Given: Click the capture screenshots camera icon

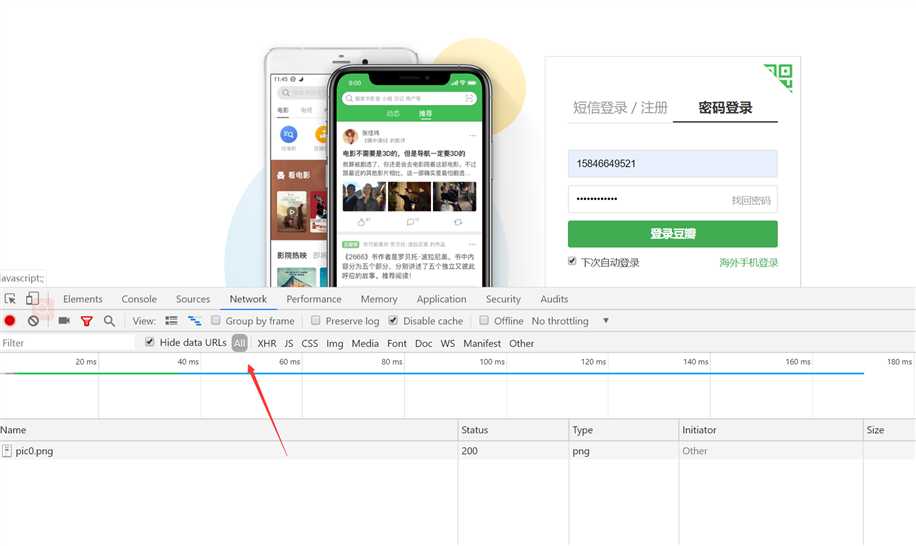Looking at the screenshot, I should pyautogui.click(x=64, y=321).
